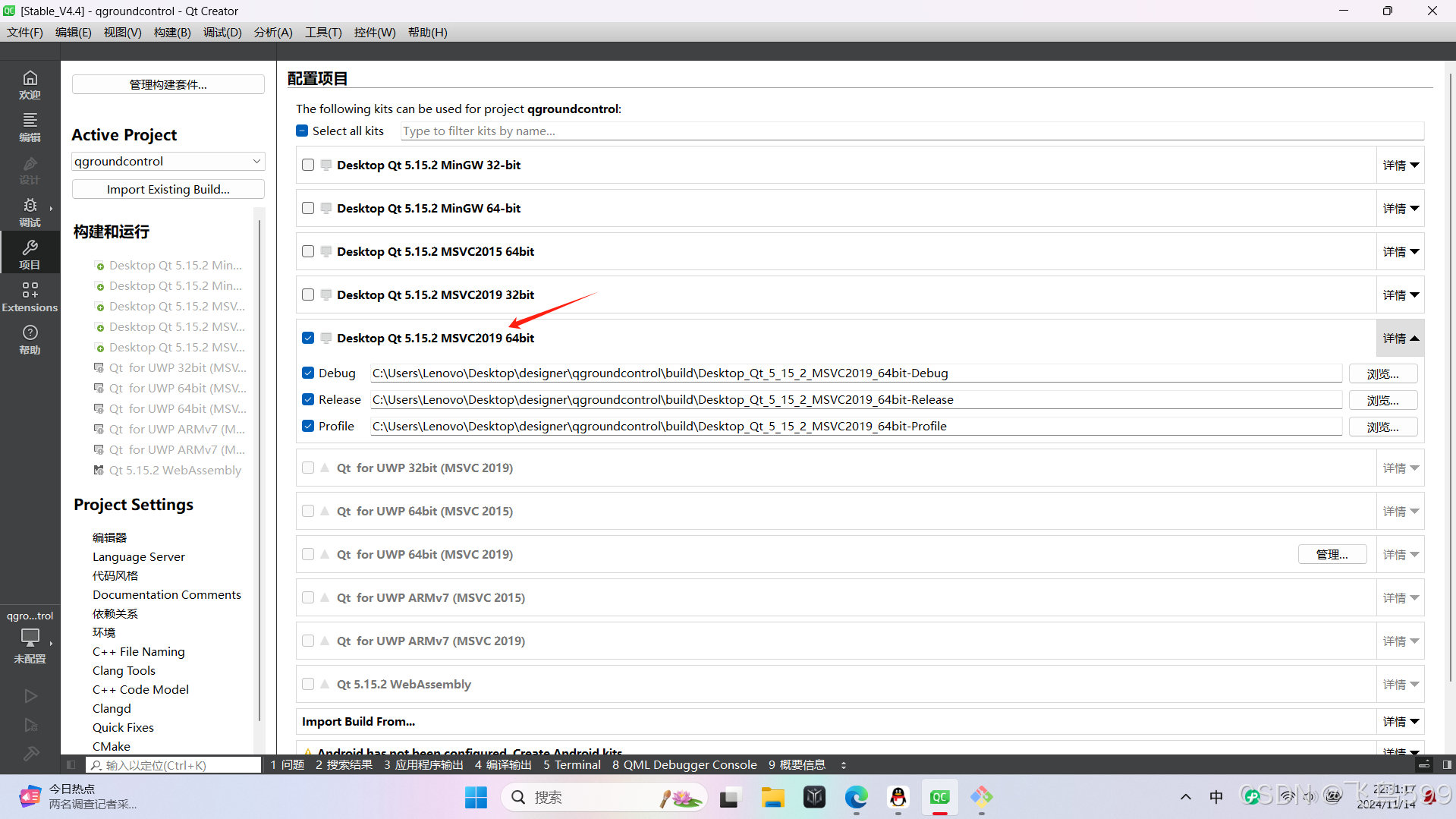Browse for Debug build directory
Viewport: 1456px width, 819px height.
pyautogui.click(x=1382, y=373)
